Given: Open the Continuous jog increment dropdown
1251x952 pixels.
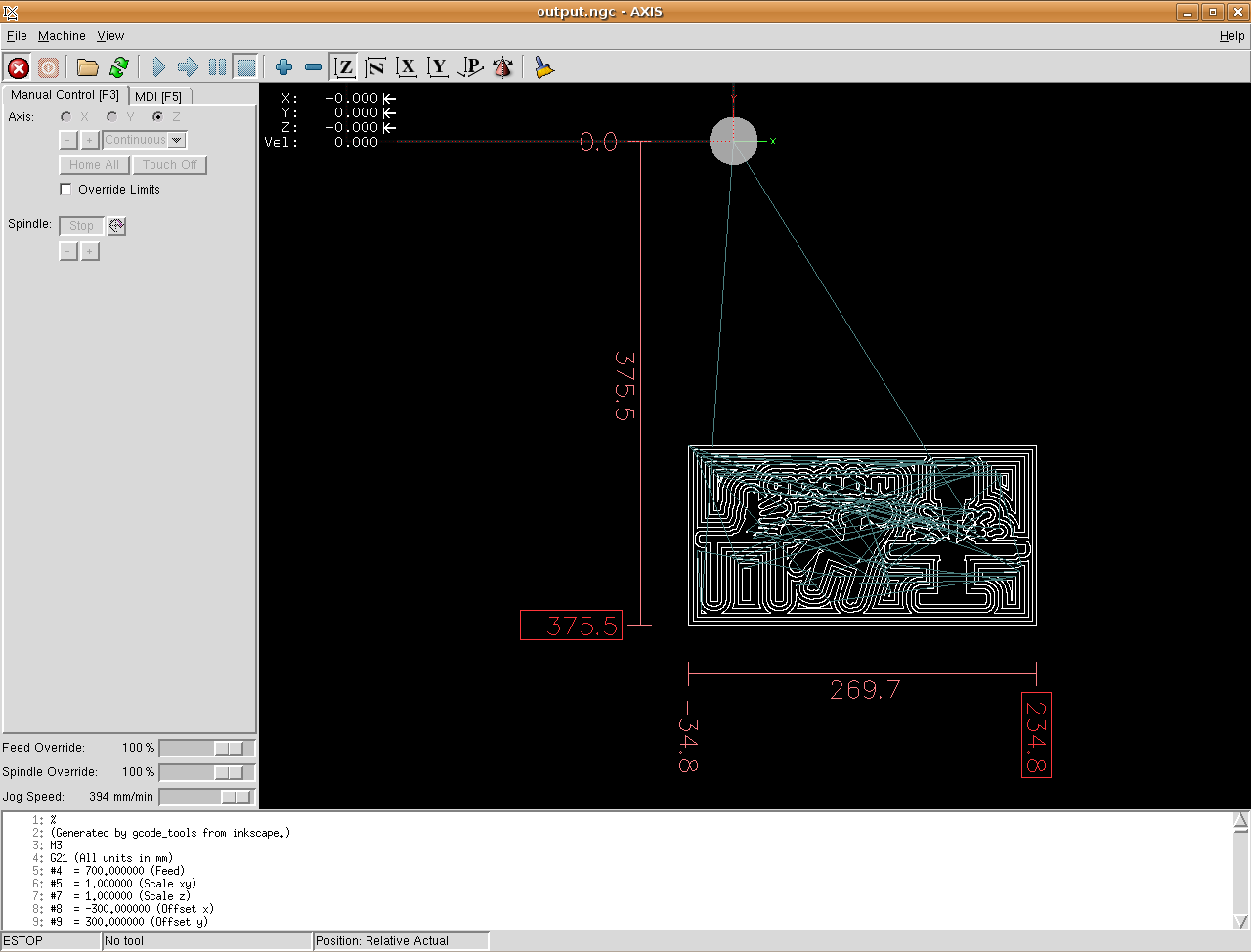Looking at the screenshot, I should 145,141.
